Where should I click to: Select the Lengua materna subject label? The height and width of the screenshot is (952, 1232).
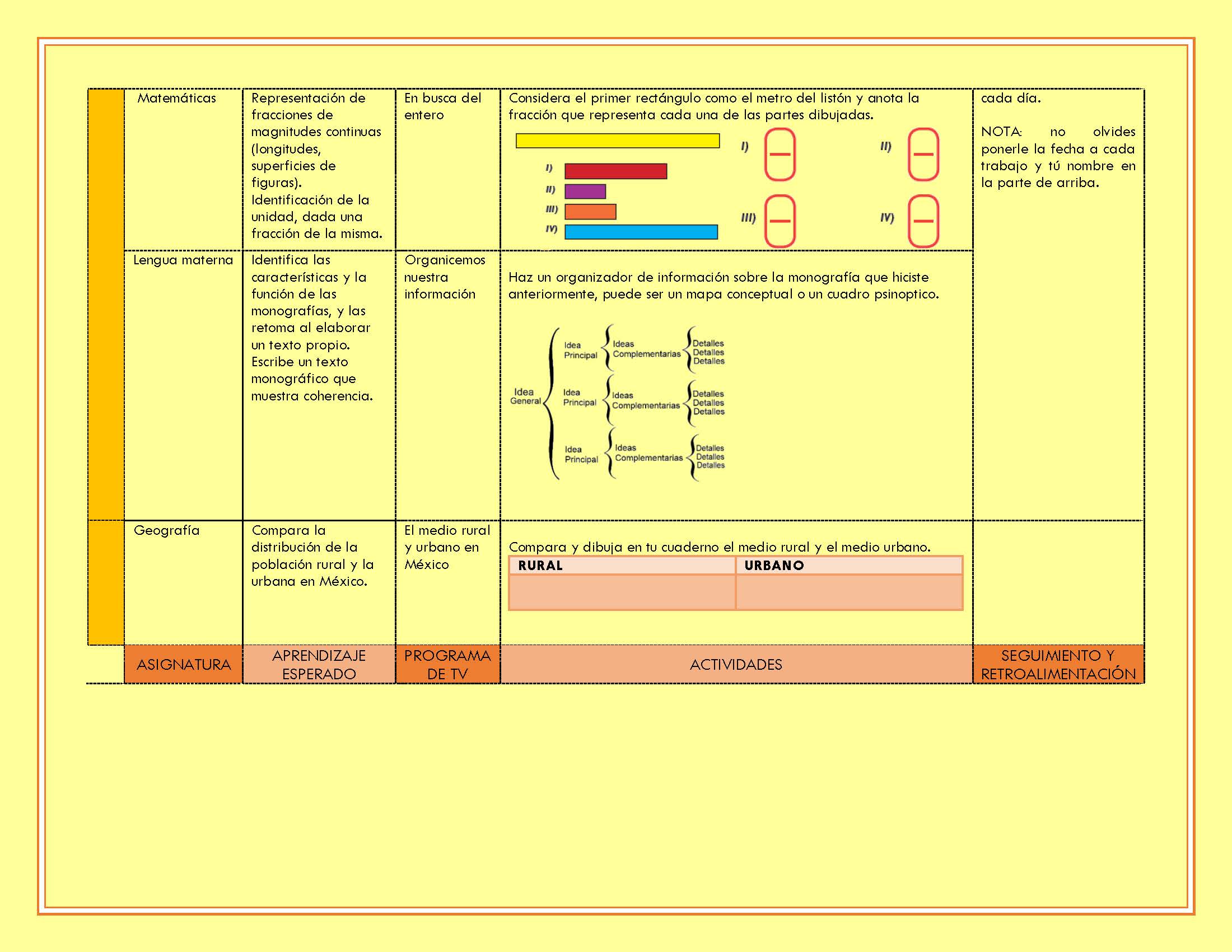pyautogui.click(x=183, y=260)
